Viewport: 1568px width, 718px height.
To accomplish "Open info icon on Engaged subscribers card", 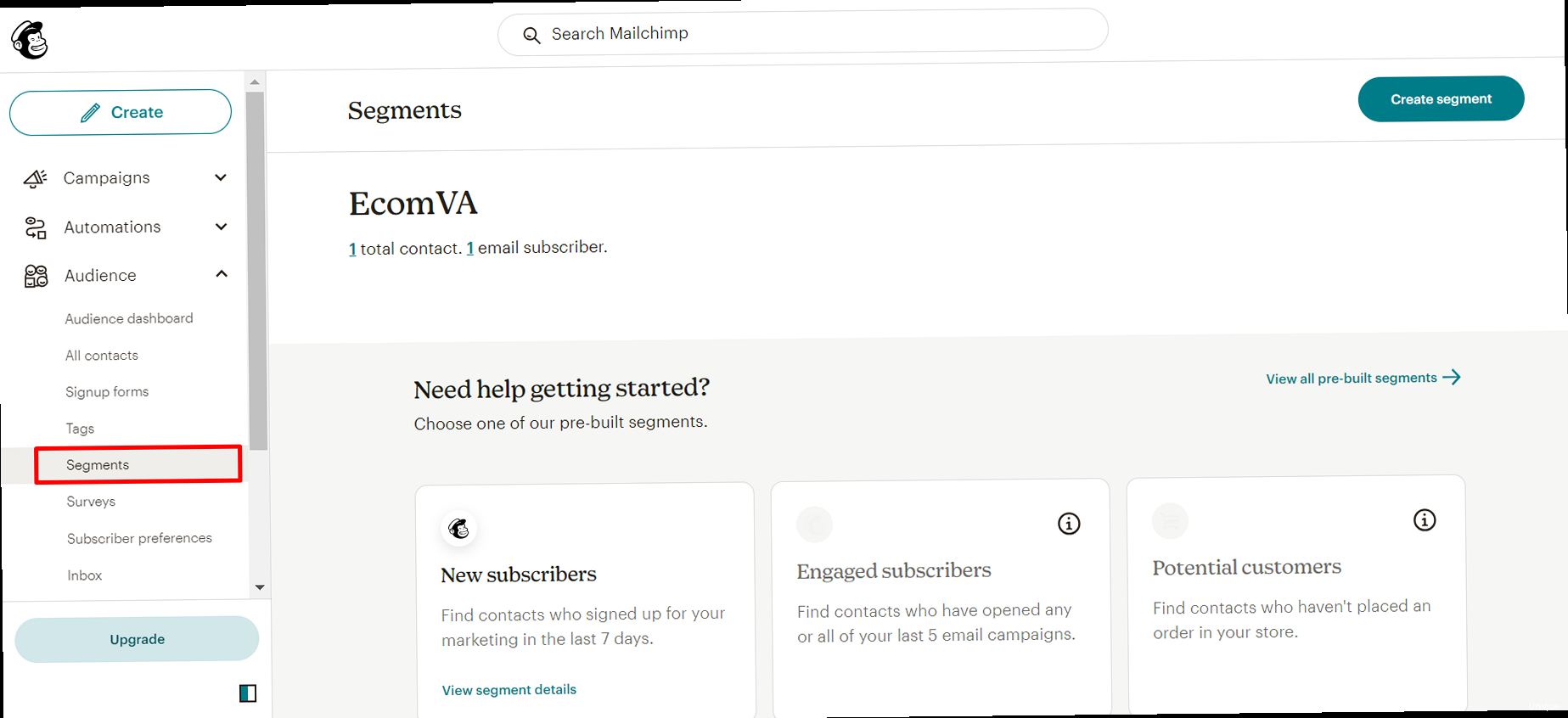I will (1069, 524).
